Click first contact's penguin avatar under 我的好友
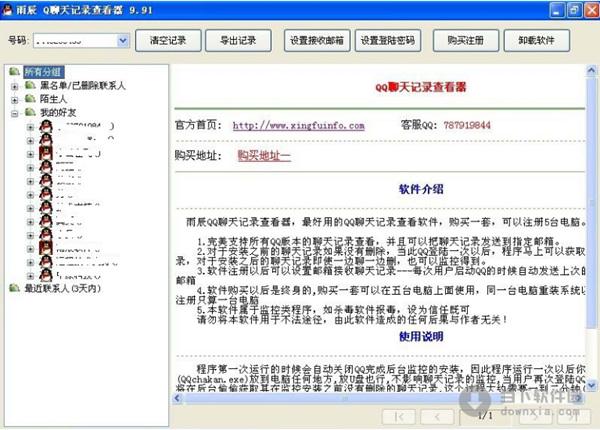This screenshot has height=430, width=600. click(46, 126)
